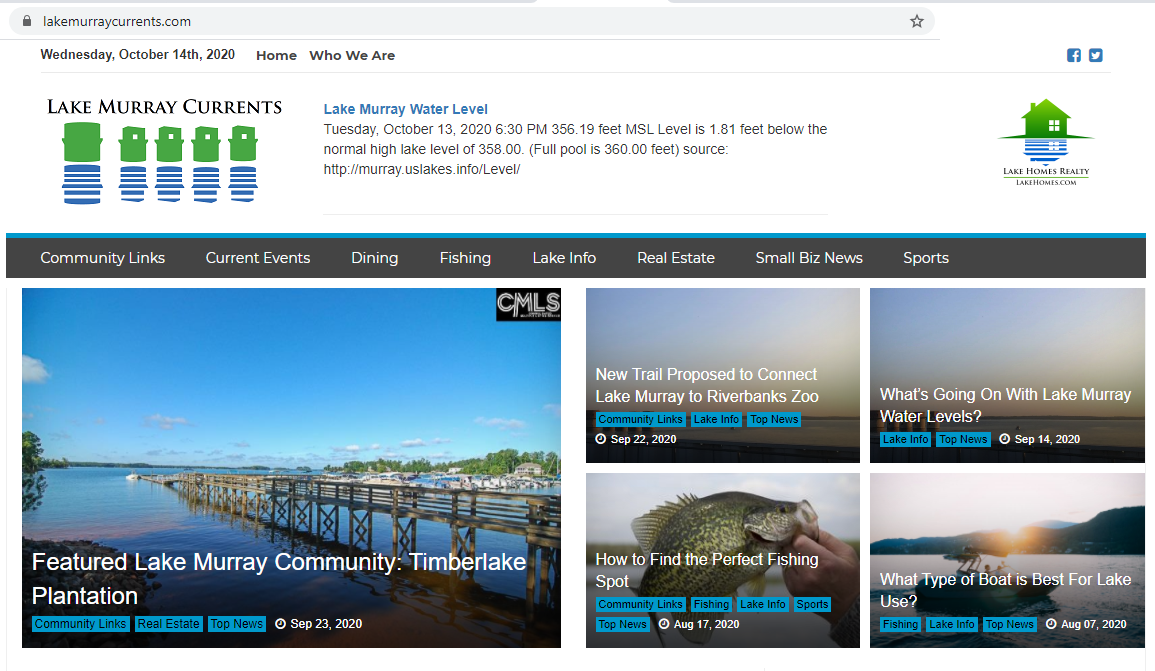The width and height of the screenshot is (1155, 671).
Task: Open the Twitter icon in the header
Action: [x=1095, y=55]
